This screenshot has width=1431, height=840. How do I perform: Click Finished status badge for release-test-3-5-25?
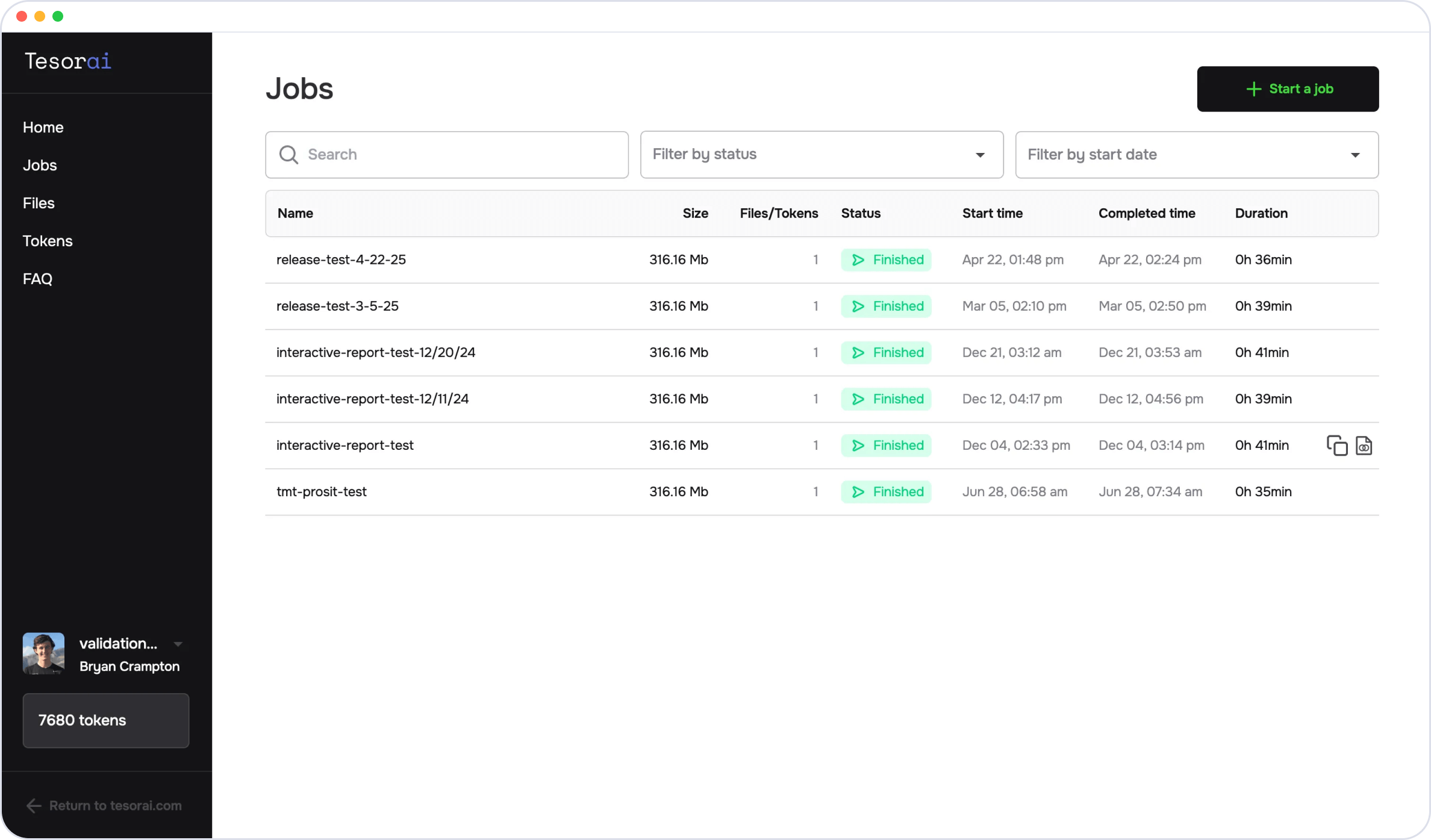coord(886,306)
